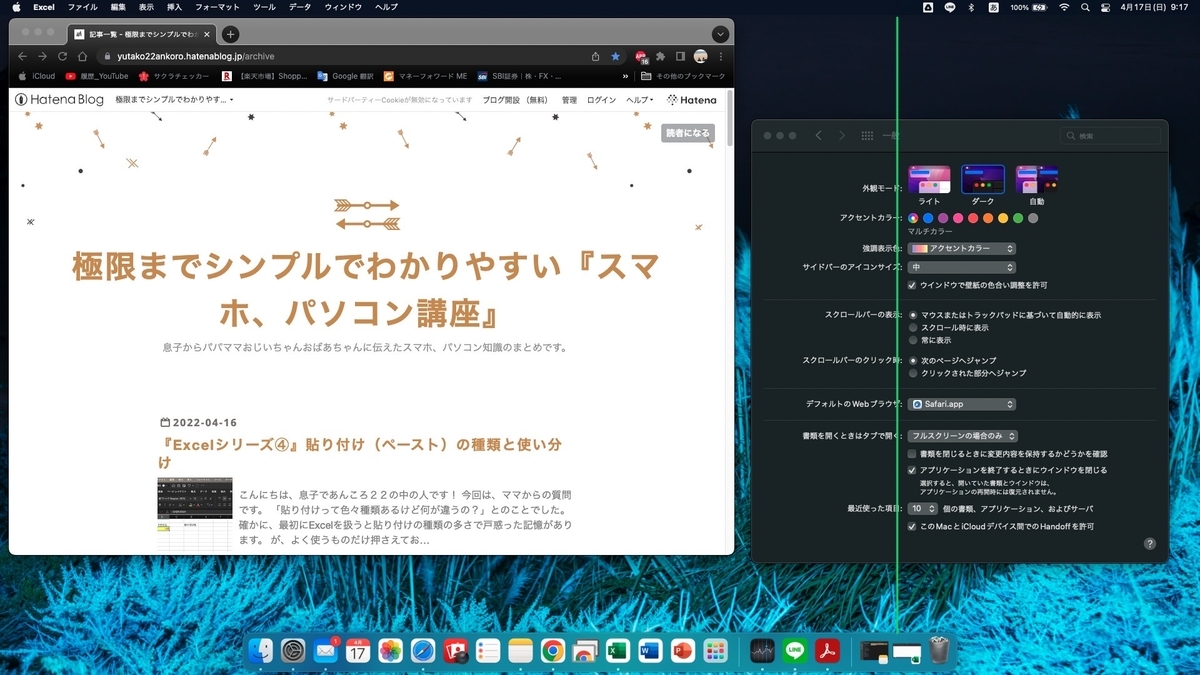Launch Google Chrome from the Dock
This screenshot has height=675, width=1200.
(x=553, y=650)
